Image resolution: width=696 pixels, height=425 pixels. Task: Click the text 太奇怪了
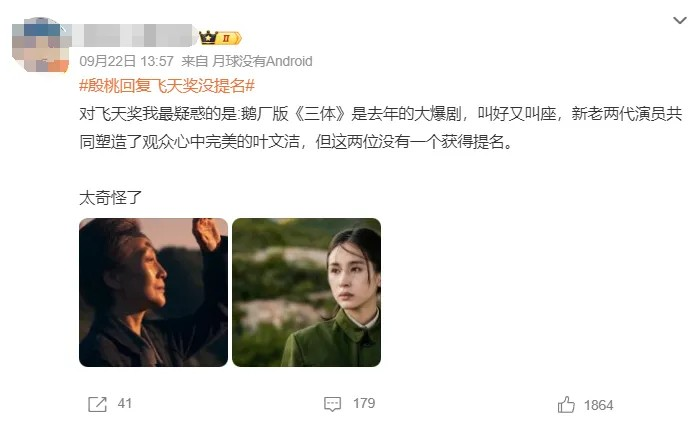pyautogui.click(x=111, y=198)
